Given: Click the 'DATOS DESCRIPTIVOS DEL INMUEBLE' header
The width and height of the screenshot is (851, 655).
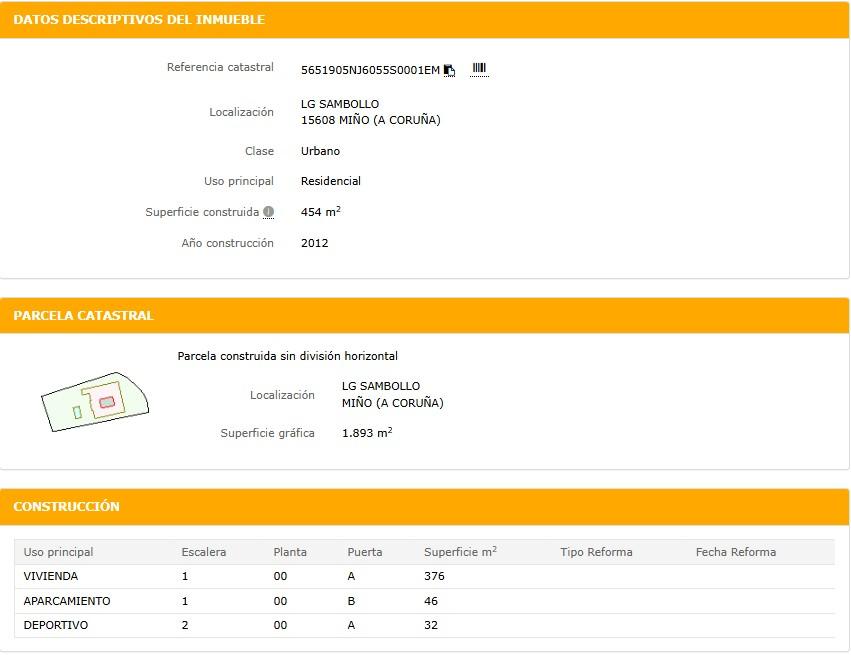Looking at the screenshot, I should [x=139, y=20].
